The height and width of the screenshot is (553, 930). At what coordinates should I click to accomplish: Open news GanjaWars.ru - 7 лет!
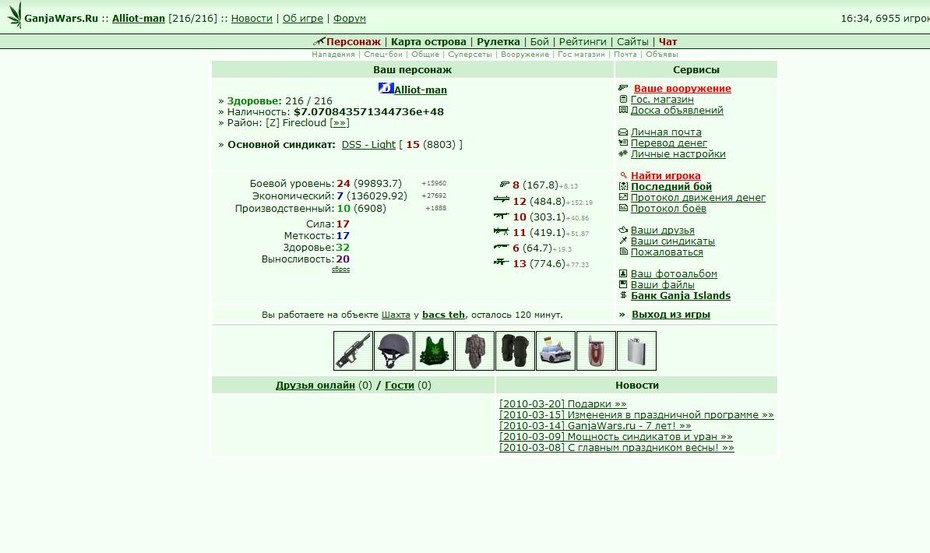click(x=595, y=425)
